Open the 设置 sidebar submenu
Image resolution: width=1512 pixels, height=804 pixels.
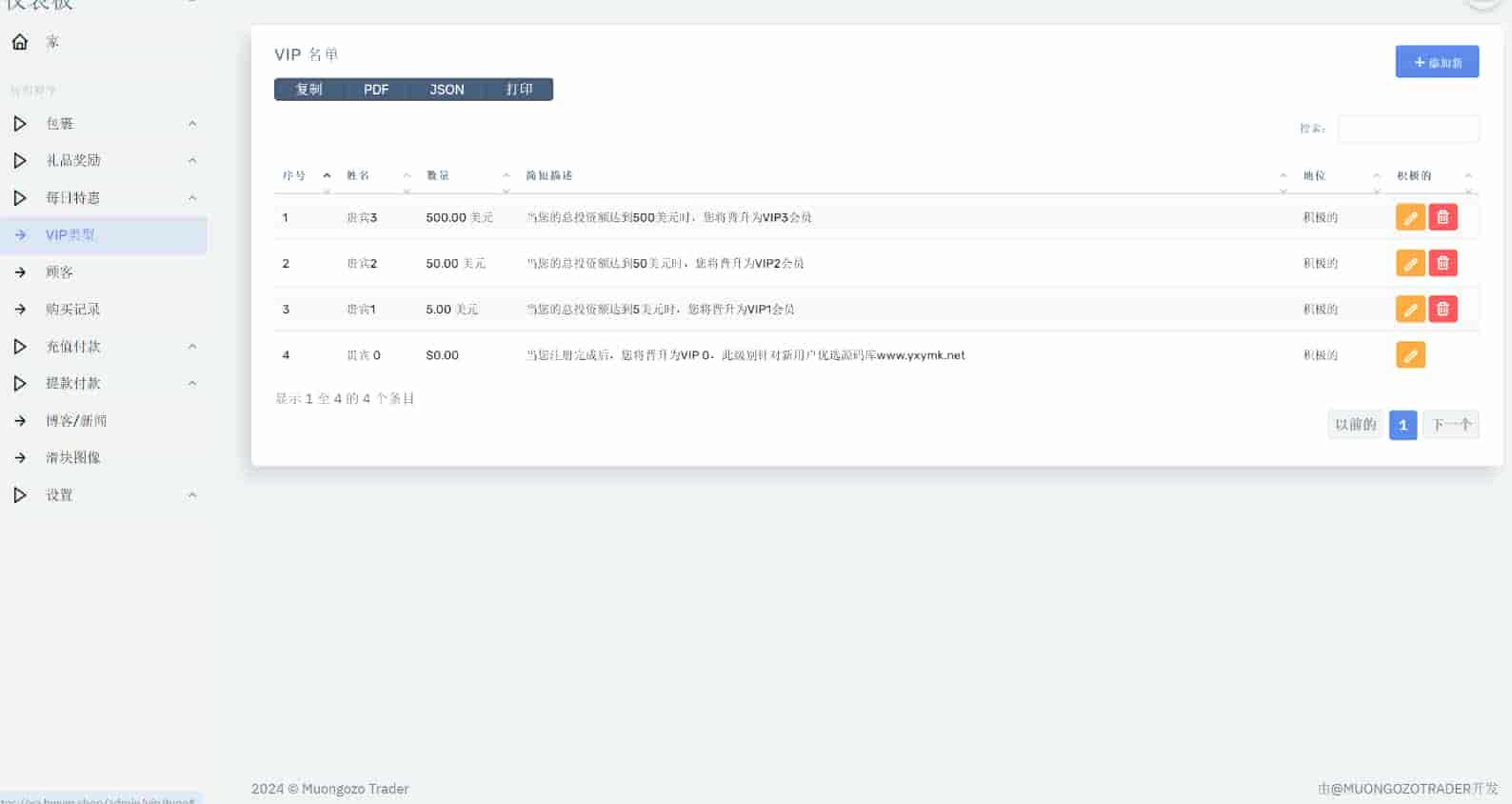click(59, 495)
